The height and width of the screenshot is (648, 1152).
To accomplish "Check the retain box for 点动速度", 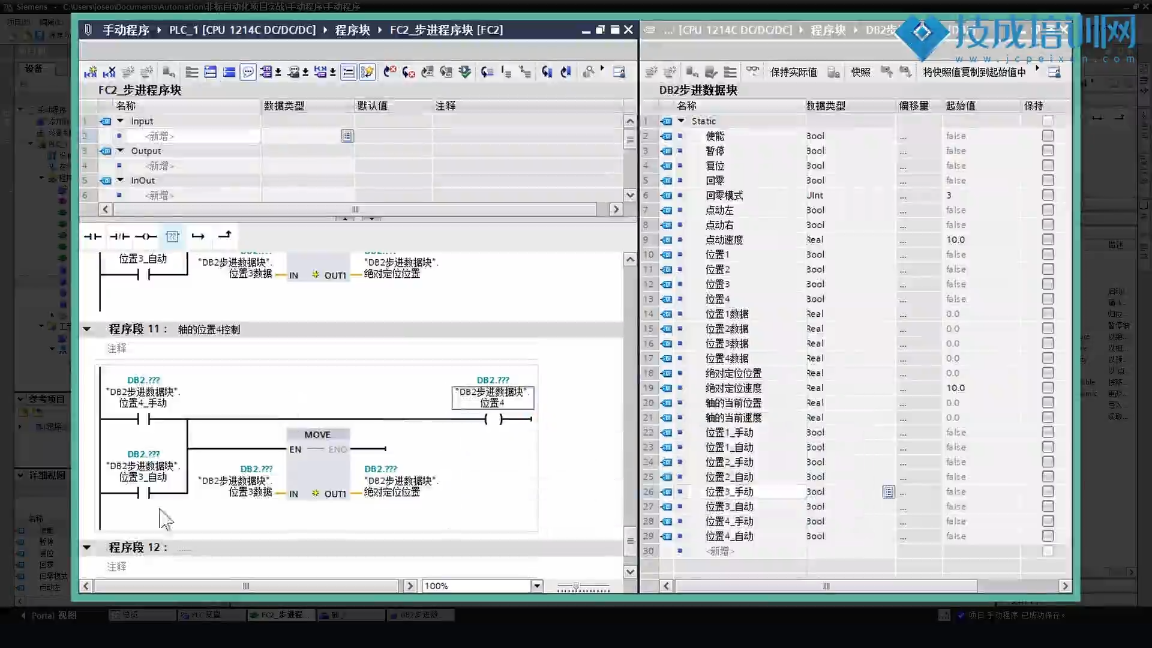I will pos(1048,240).
